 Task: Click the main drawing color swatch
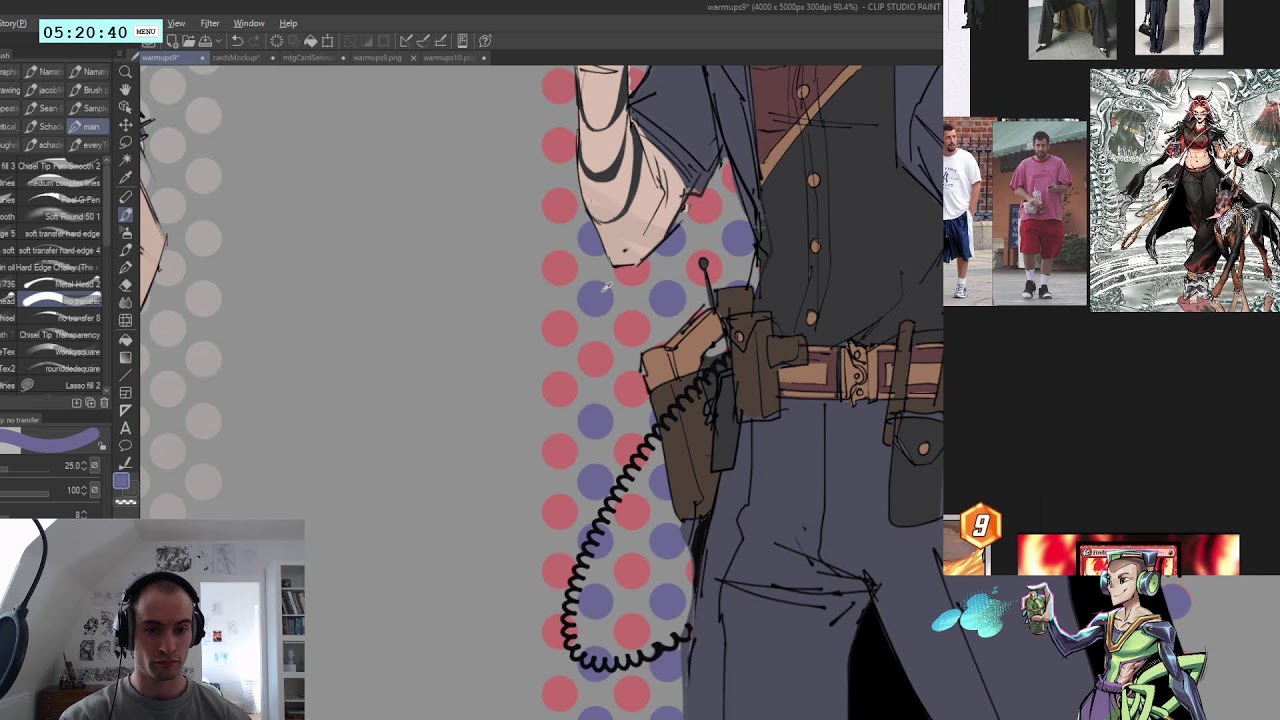[121, 481]
